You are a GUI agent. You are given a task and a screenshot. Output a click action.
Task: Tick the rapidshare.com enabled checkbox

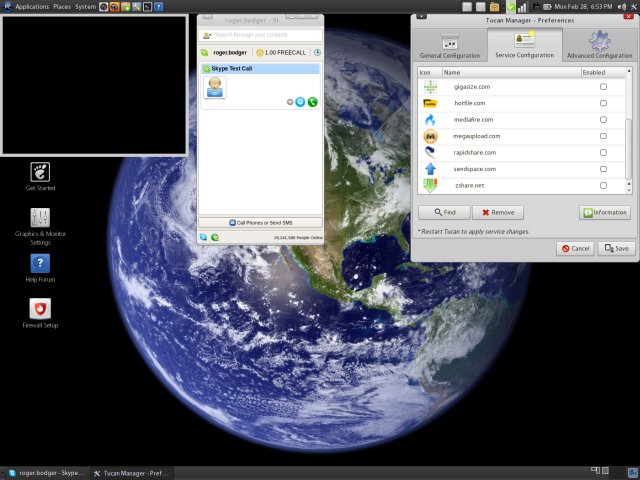(x=603, y=153)
